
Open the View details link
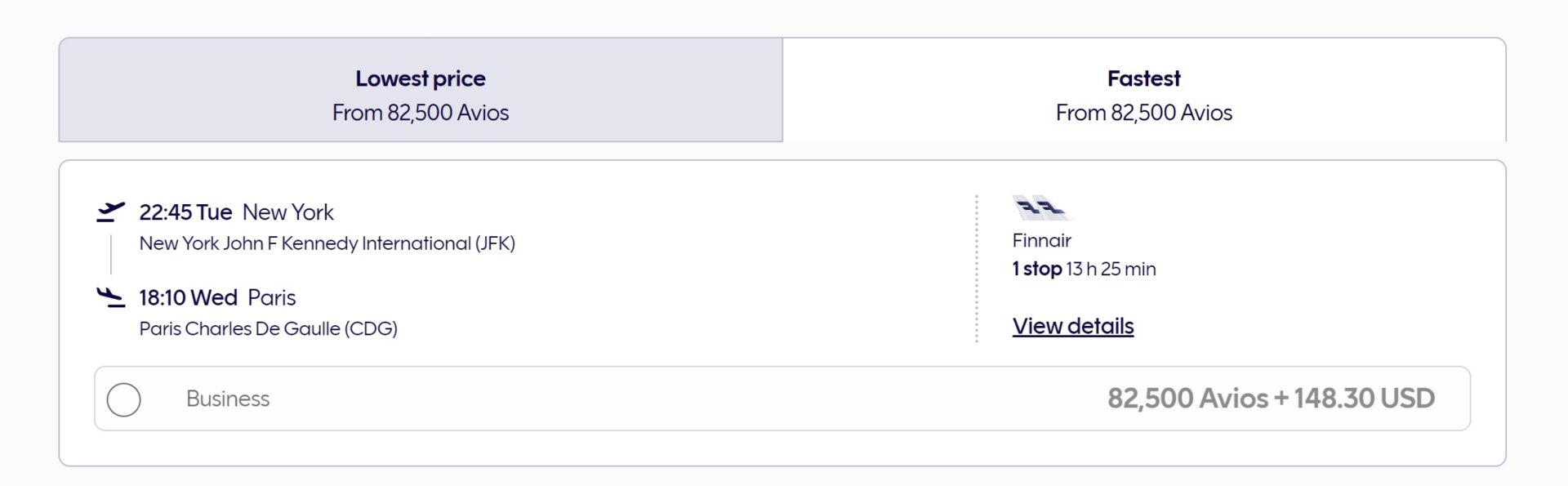click(x=1072, y=326)
